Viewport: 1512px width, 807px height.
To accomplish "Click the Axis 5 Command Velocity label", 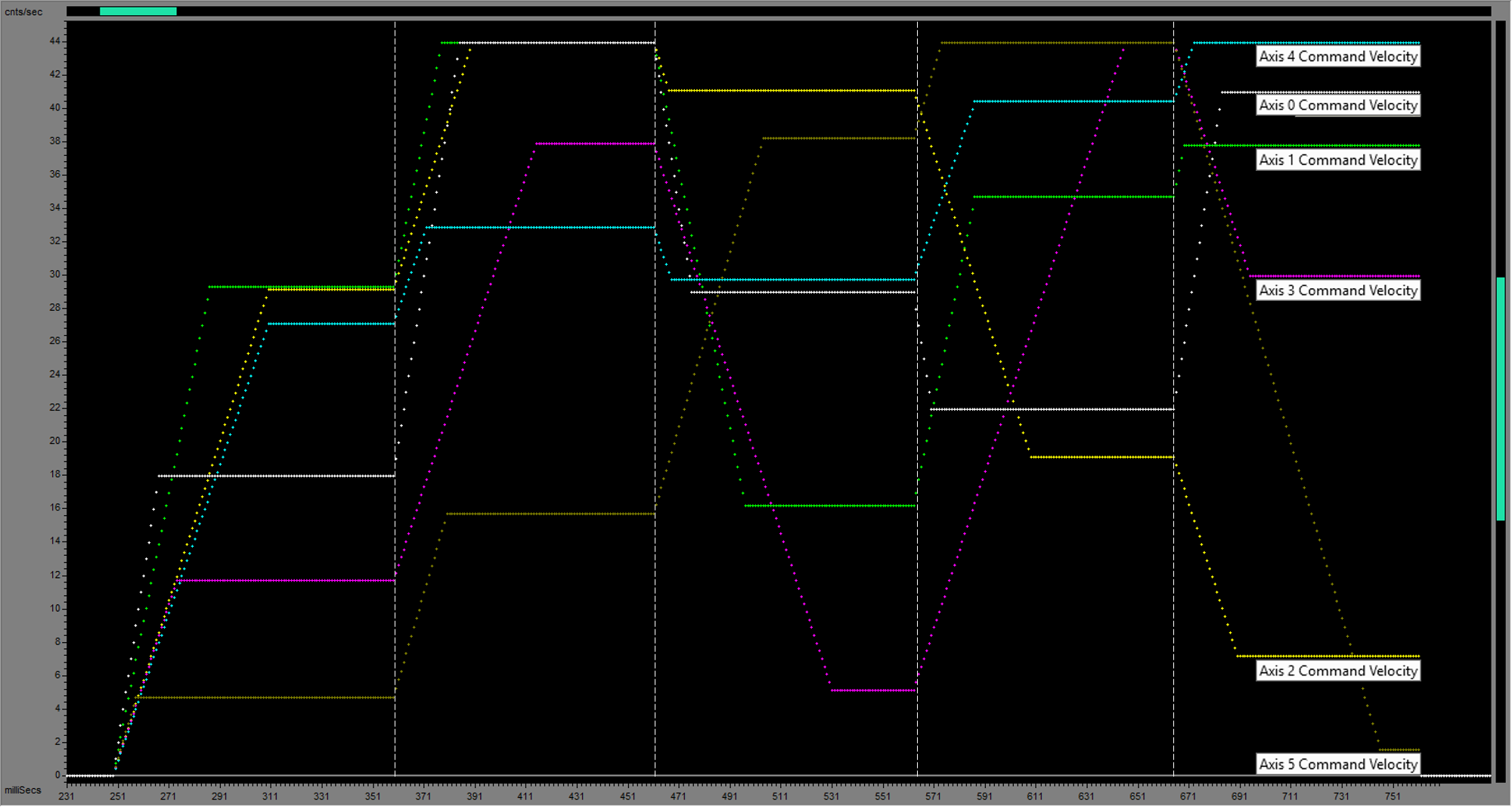I will 1338,764.
